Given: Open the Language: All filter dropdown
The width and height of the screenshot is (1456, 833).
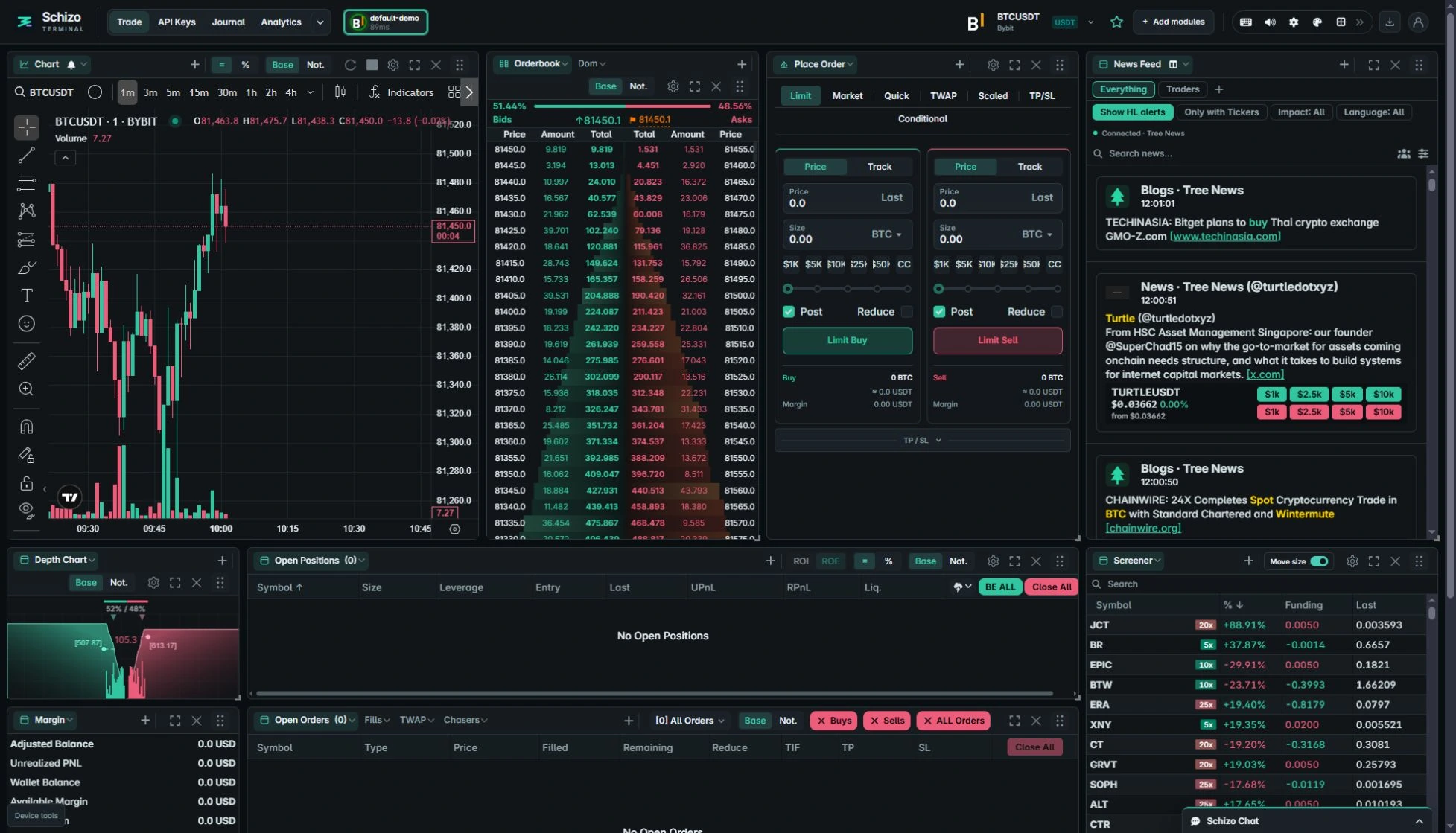Looking at the screenshot, I should point(1374,112).
